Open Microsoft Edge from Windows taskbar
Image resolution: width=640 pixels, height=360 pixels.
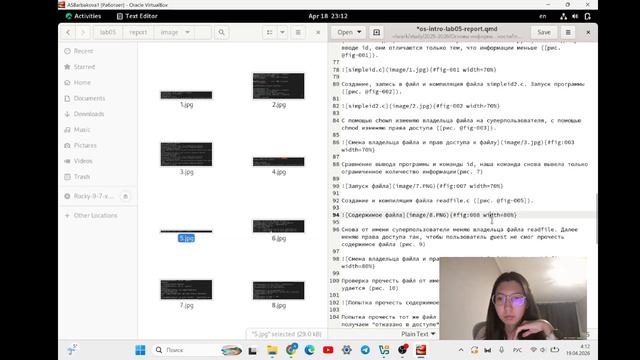(x=309, y=350)
